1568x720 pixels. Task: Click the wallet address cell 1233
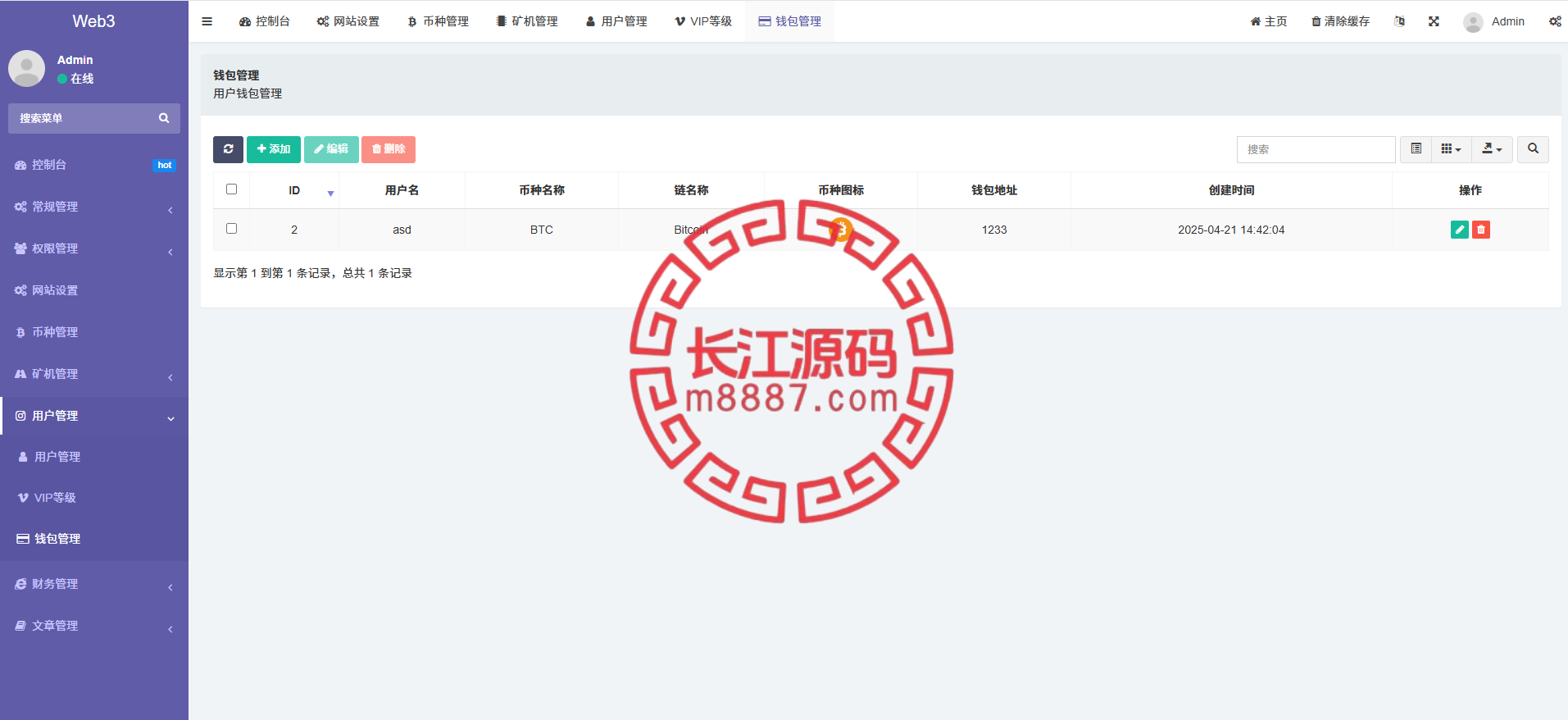[x=994, y=230]
